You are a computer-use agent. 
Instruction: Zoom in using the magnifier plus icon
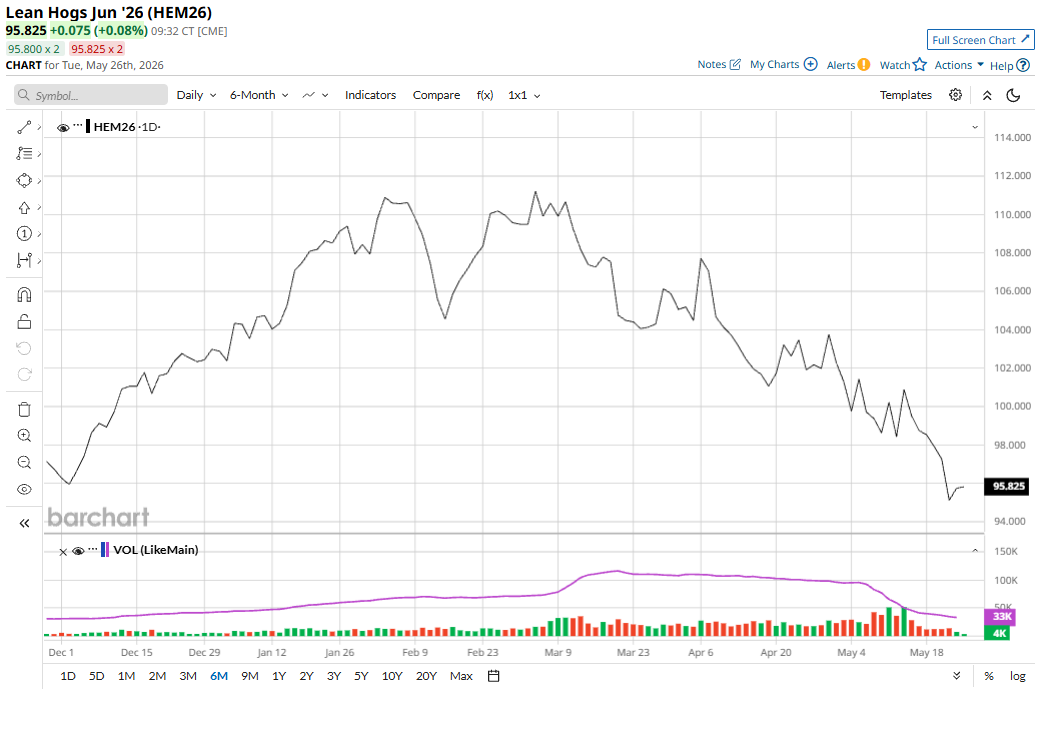(24, 435)
